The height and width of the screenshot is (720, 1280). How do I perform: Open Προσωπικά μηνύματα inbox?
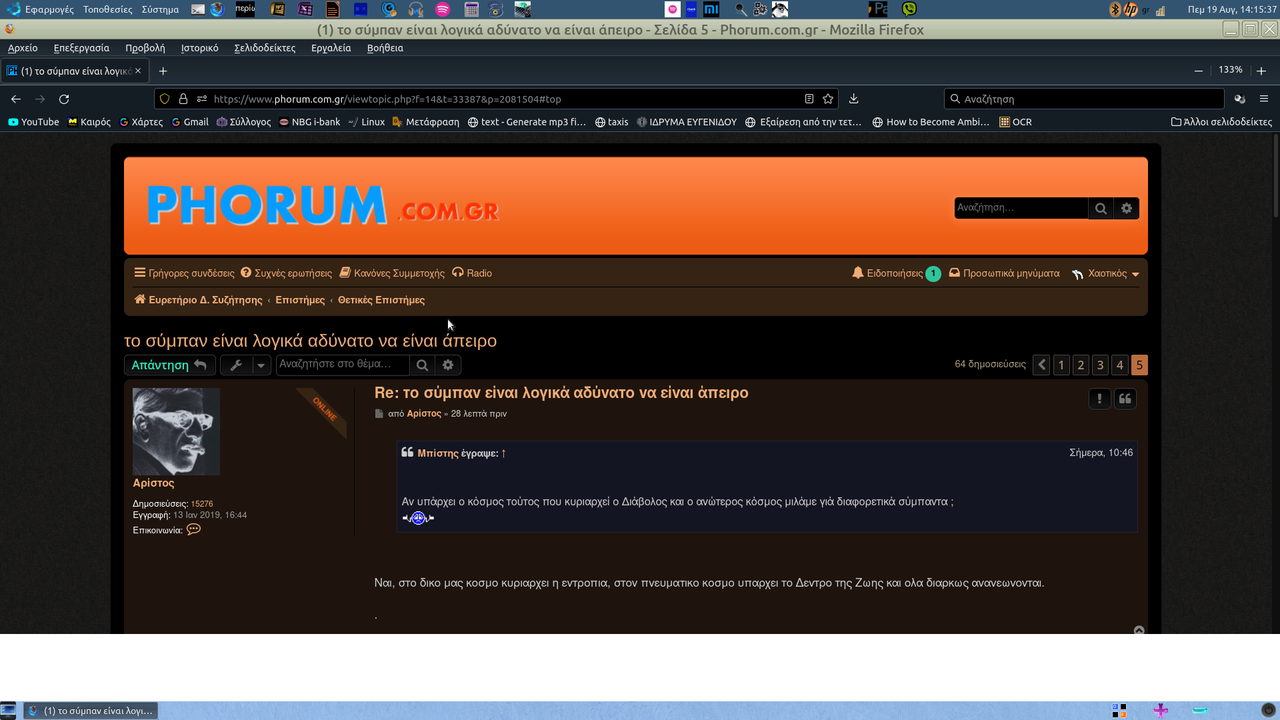[x=1004, y=273]
